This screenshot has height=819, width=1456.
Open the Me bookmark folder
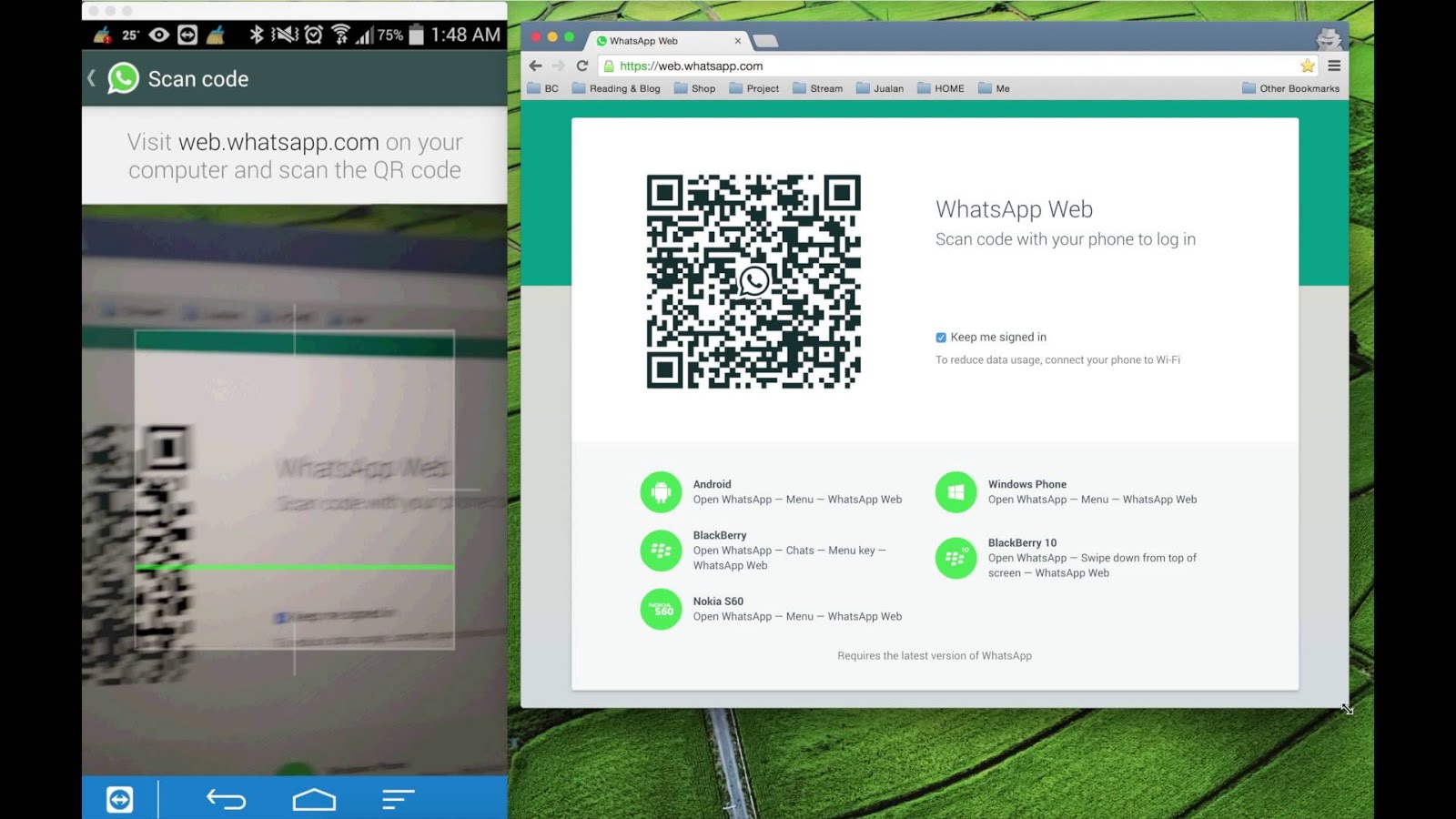995,88
